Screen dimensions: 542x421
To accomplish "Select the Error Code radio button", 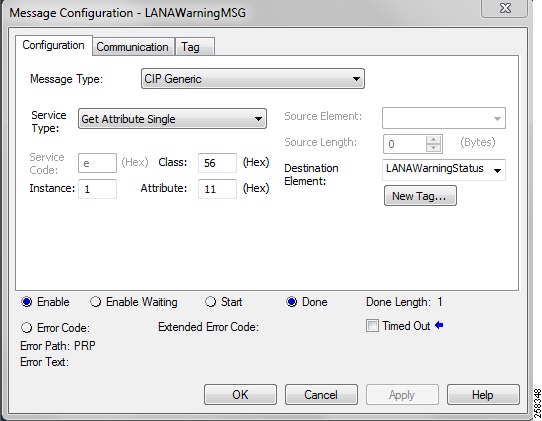I will (x=27, y=327).
